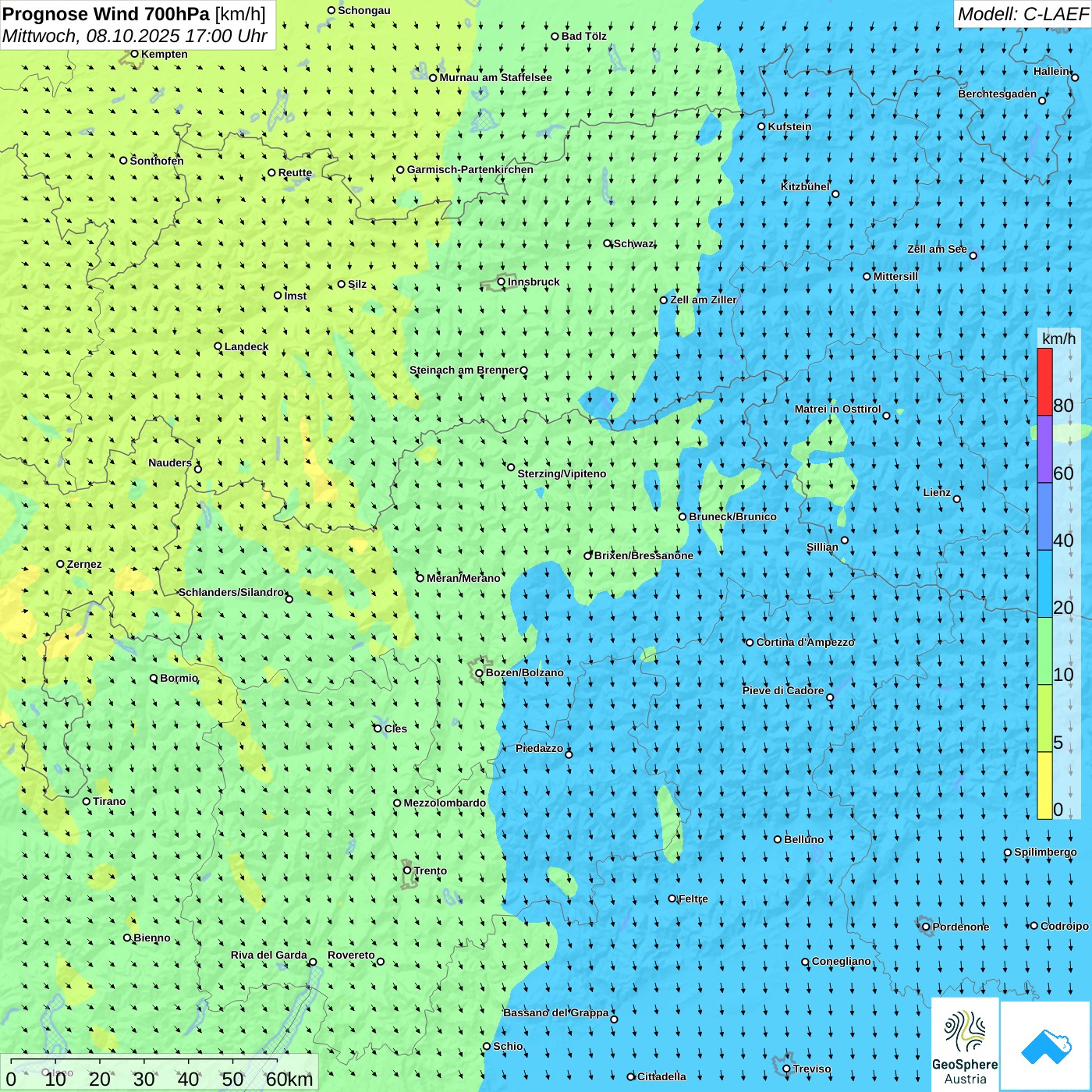Click the 'Riva del Garda' label
Screen dimensions: 1092x1092
[269, 955]
